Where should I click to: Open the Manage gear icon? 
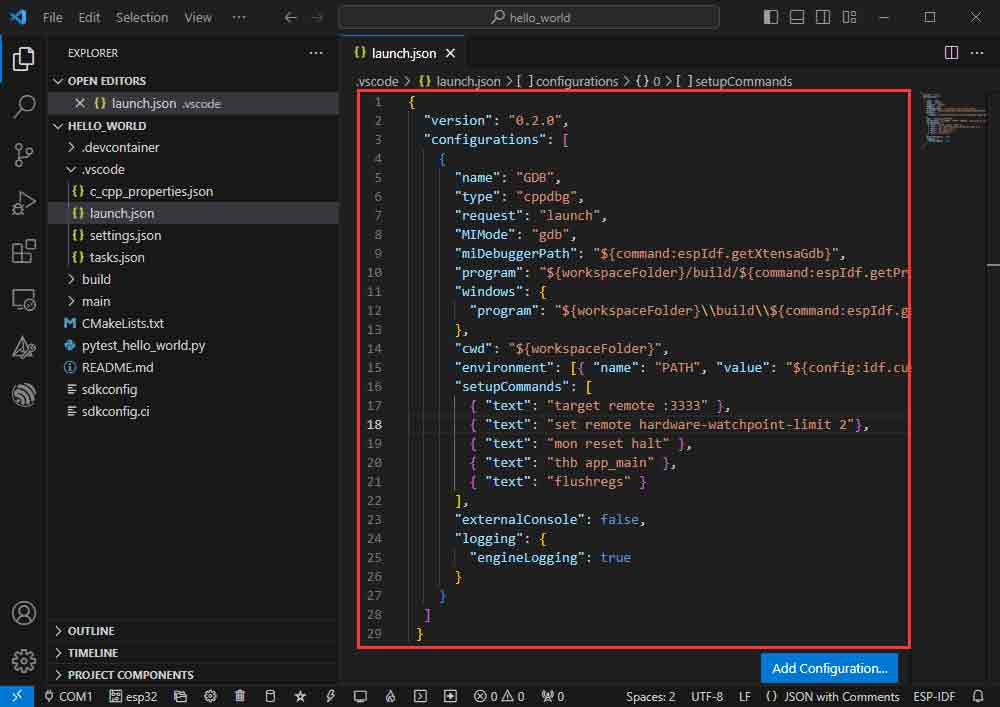pos(24,660)
